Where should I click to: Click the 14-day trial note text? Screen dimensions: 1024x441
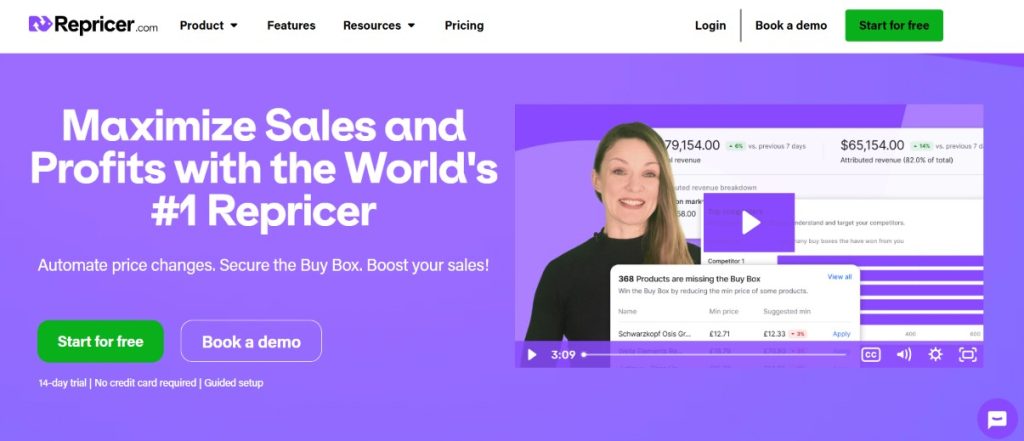point(151,383)
